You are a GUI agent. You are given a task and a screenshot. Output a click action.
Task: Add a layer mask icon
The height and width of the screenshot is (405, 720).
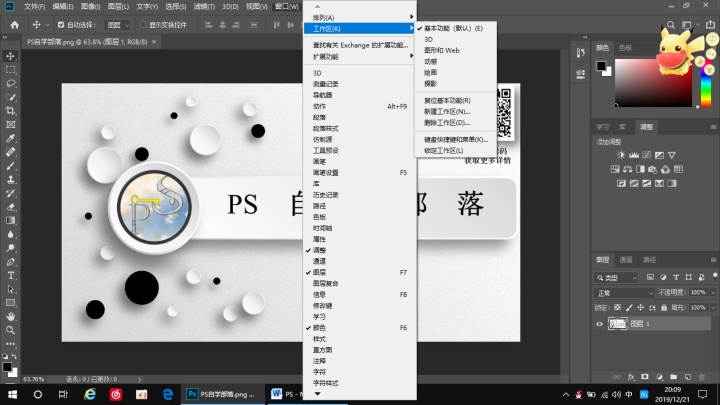645,377
